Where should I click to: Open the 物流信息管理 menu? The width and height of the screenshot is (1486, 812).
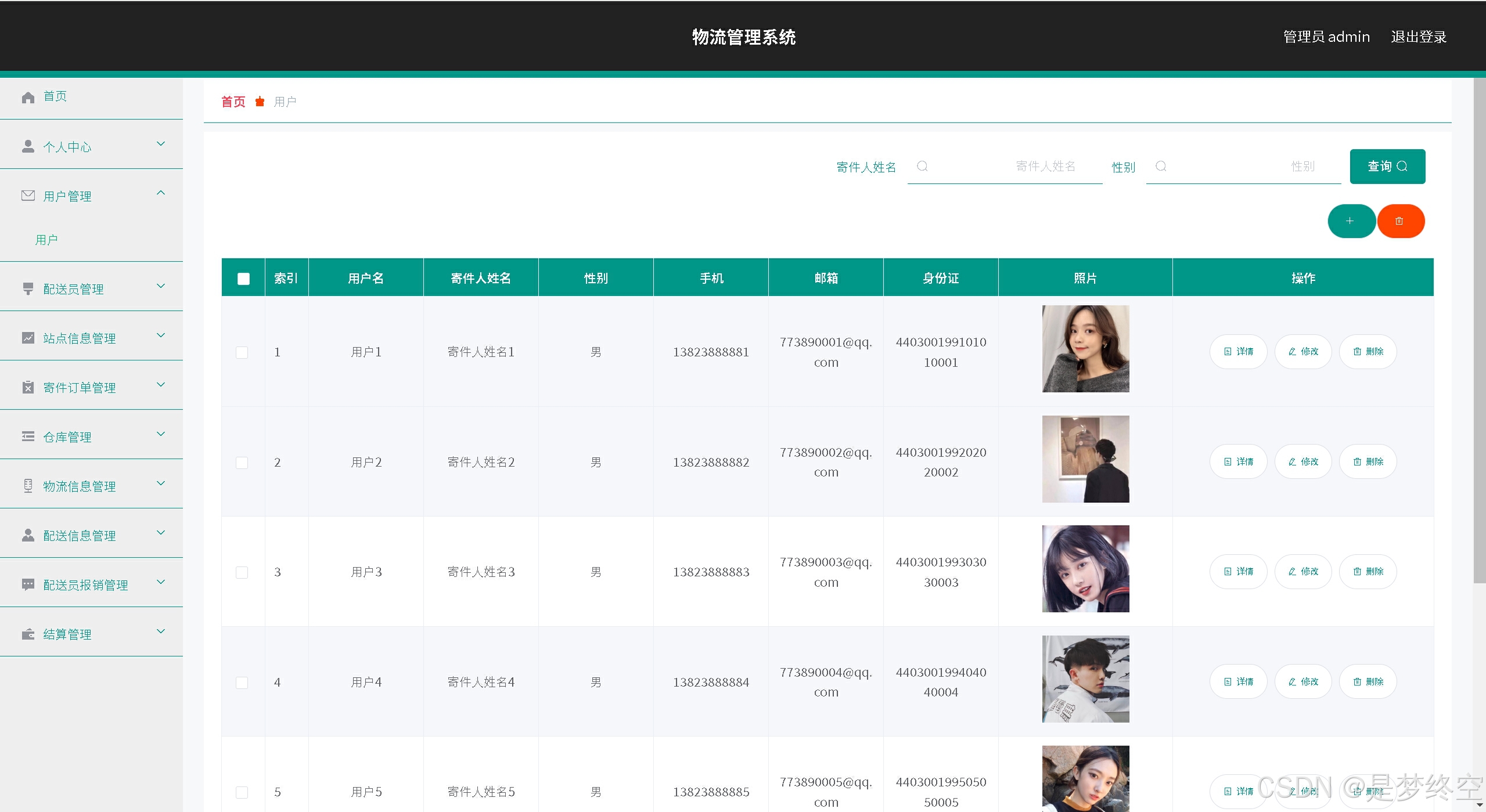pos(80,486)
